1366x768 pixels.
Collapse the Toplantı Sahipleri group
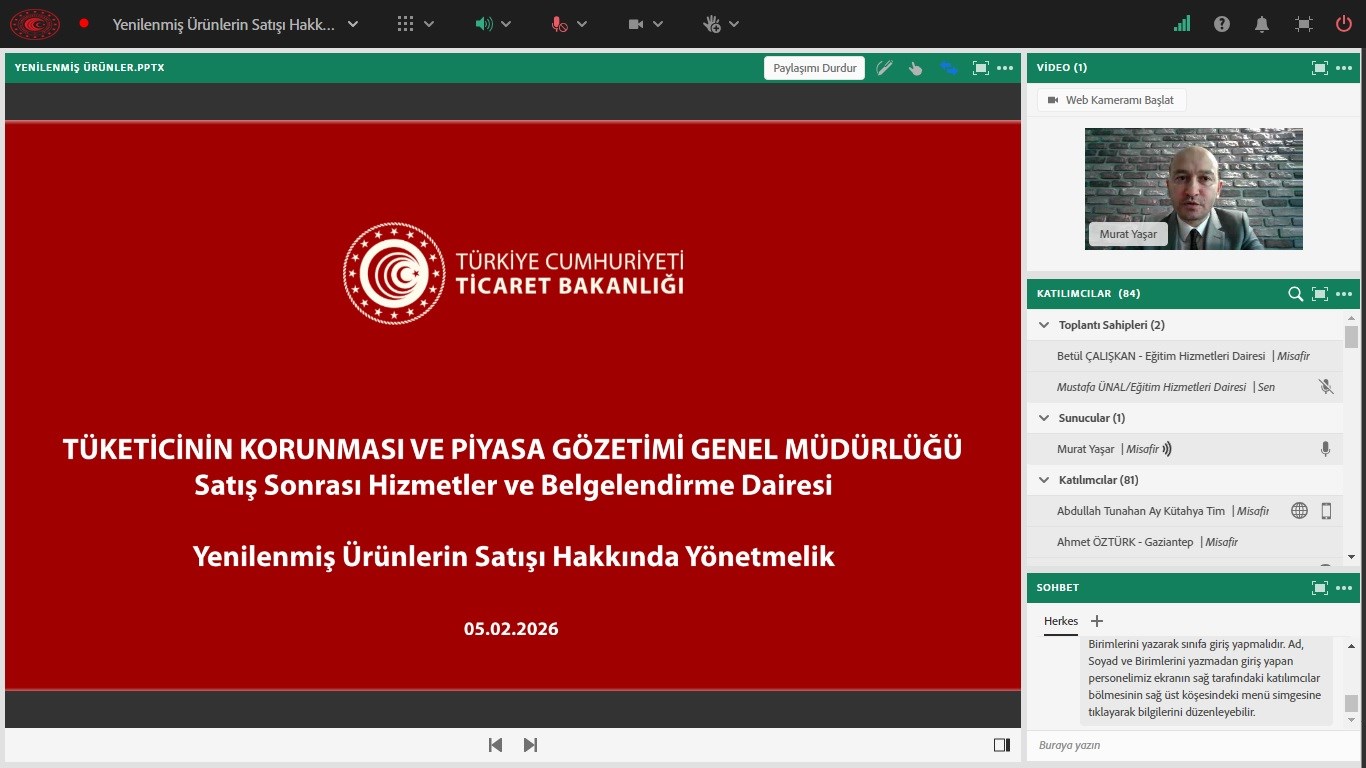pyautogui.click(x=1044, y=325)
